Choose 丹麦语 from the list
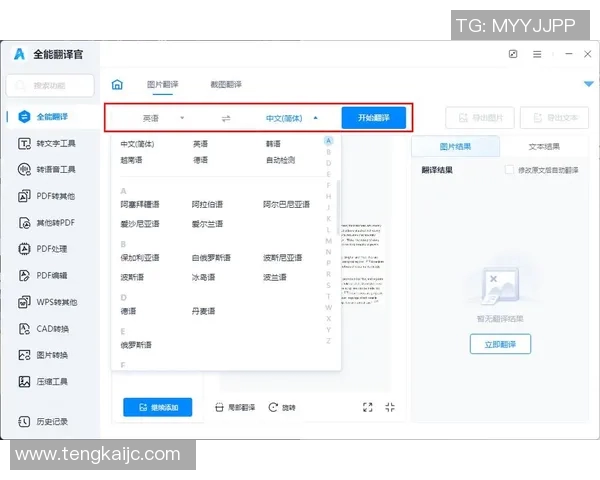The image size is (600, 480). (203, 311)
